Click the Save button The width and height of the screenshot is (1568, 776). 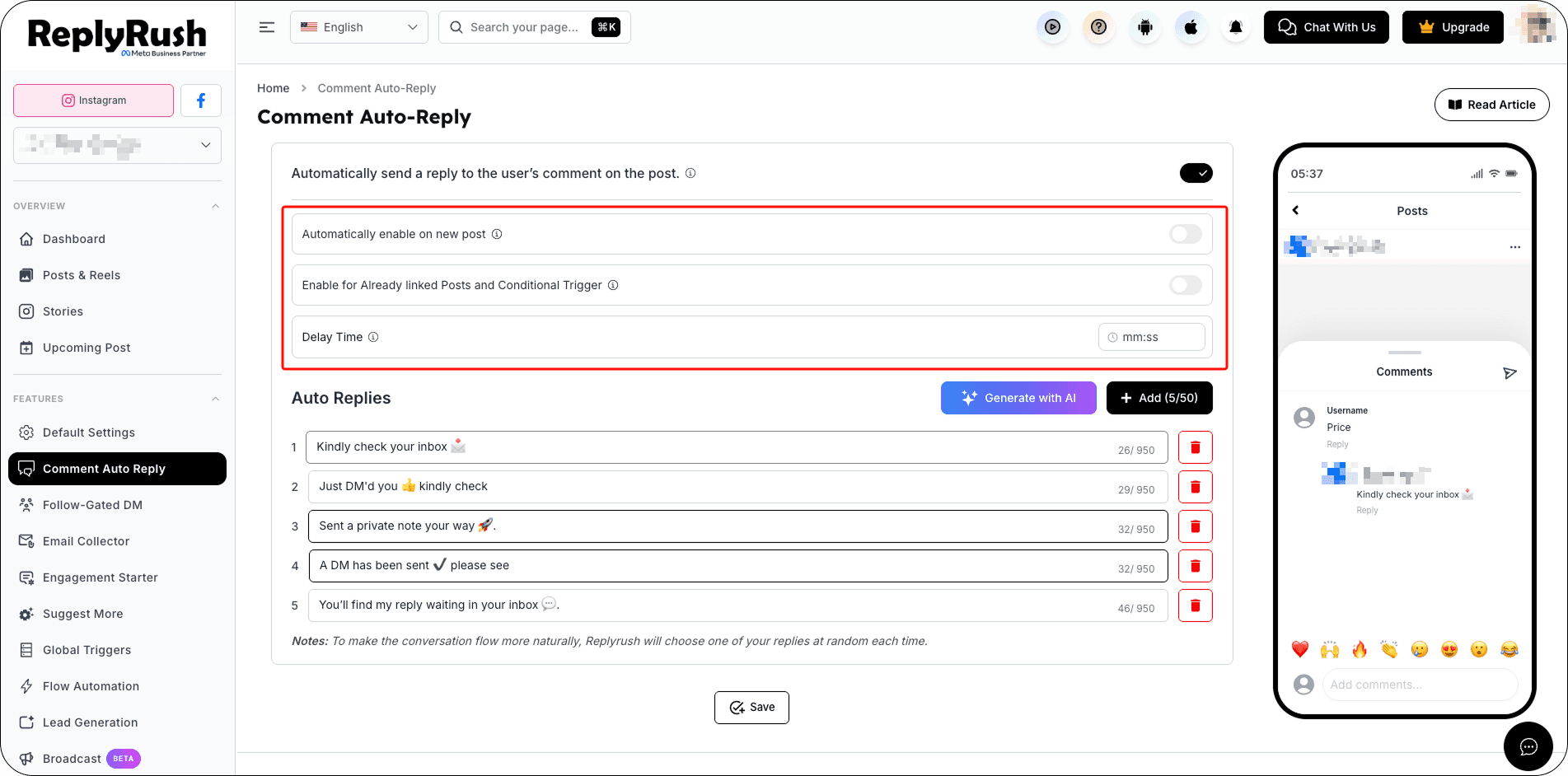coord(751,708)
